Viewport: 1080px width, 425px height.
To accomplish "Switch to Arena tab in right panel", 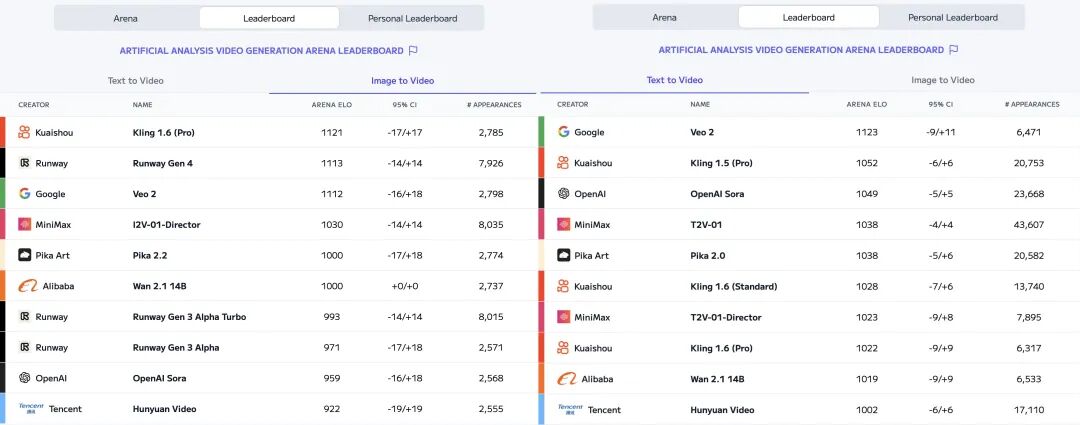I will tap(664, 18).
